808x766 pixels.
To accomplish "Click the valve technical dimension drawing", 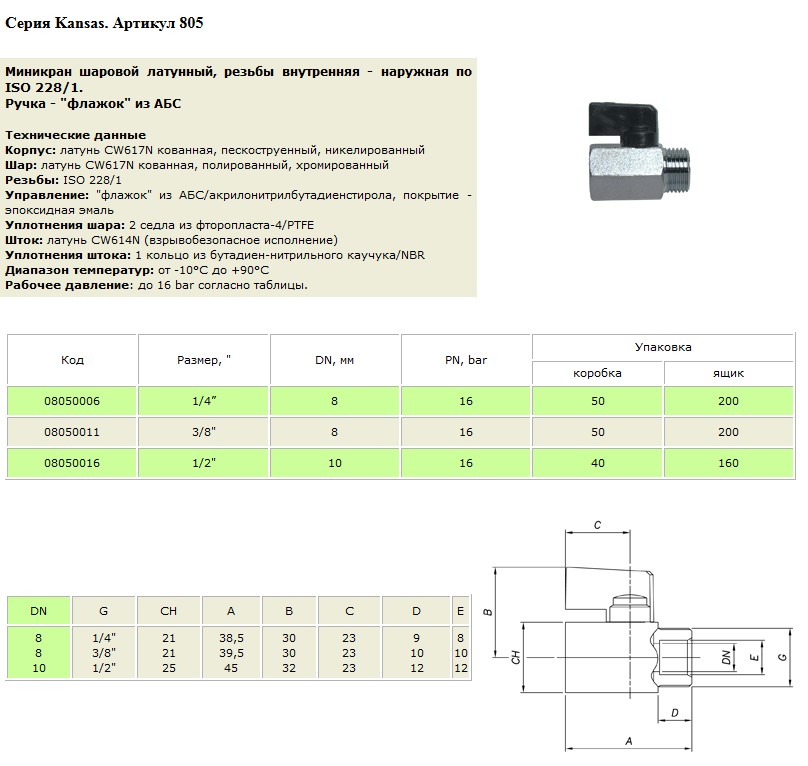I will (x=640, y=640).
